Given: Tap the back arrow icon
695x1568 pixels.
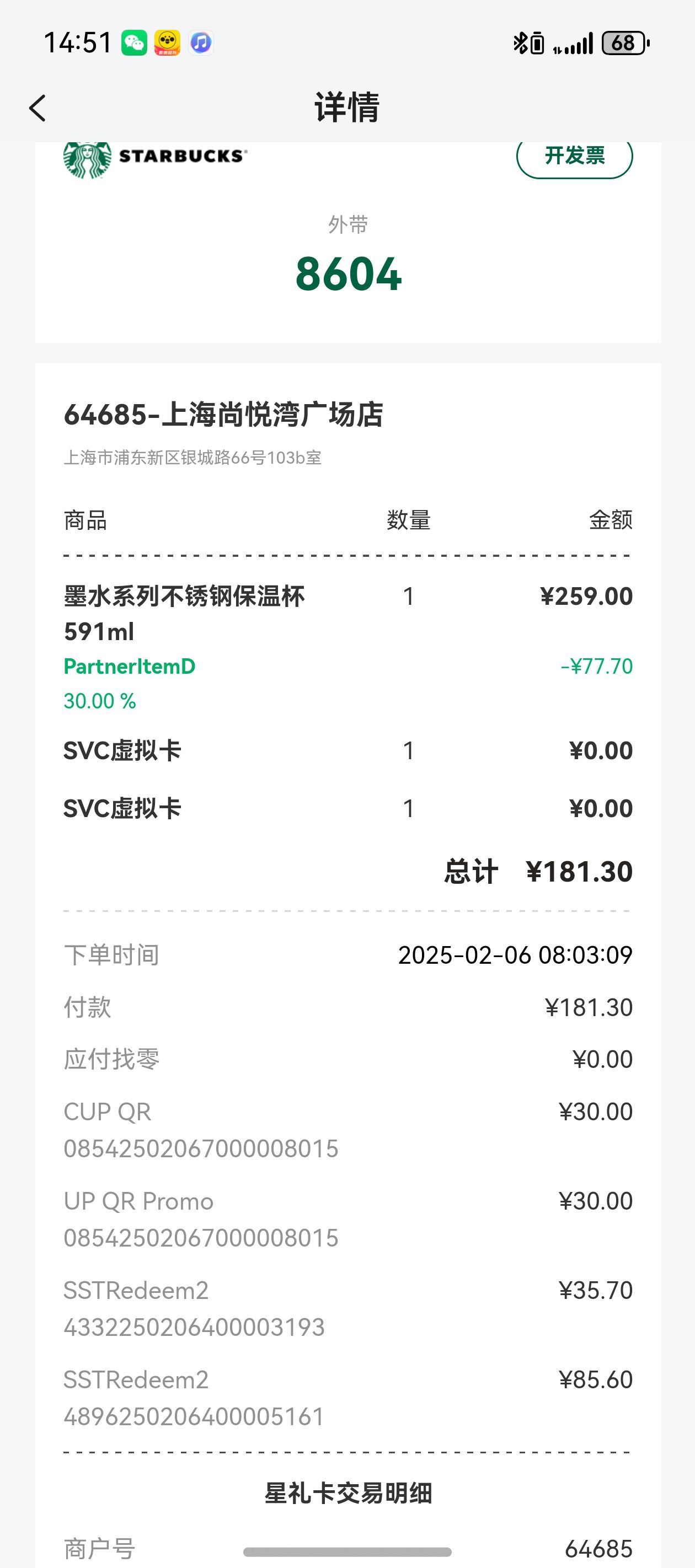Looking at the screenshot, I should click(x=38, y=109).
